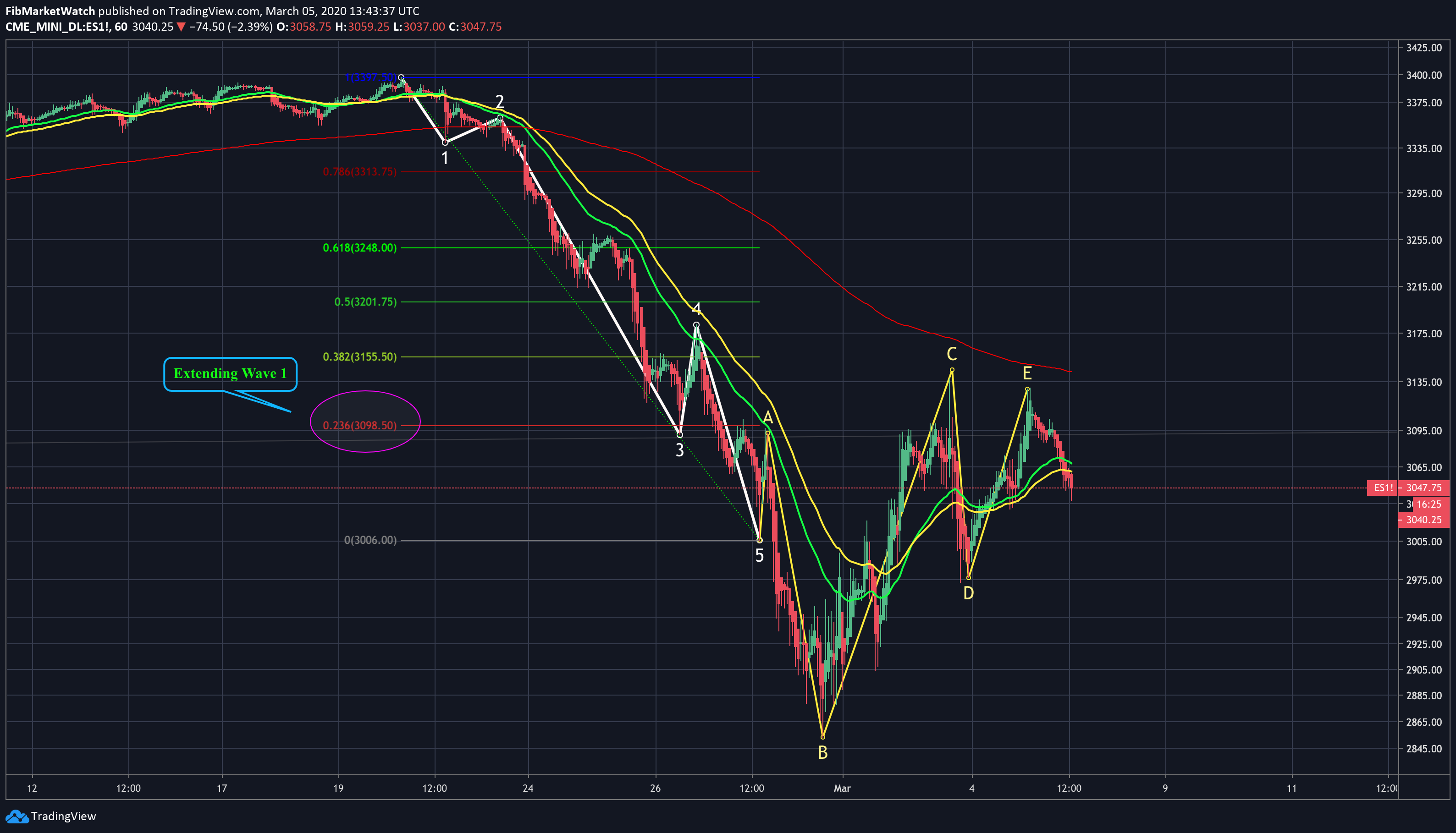This screenshot has width=1456, height=833.
Task: Click the 3005.00 price axis label
Action: tap(1424, 541)
